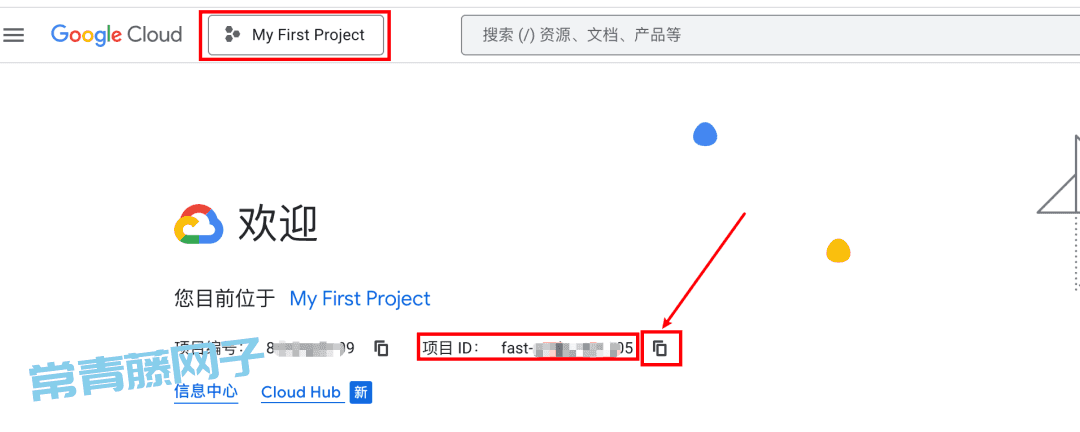Open the 信息中心 link
1080x432 pixels.
pyautogui.click(x=206, y=392)
